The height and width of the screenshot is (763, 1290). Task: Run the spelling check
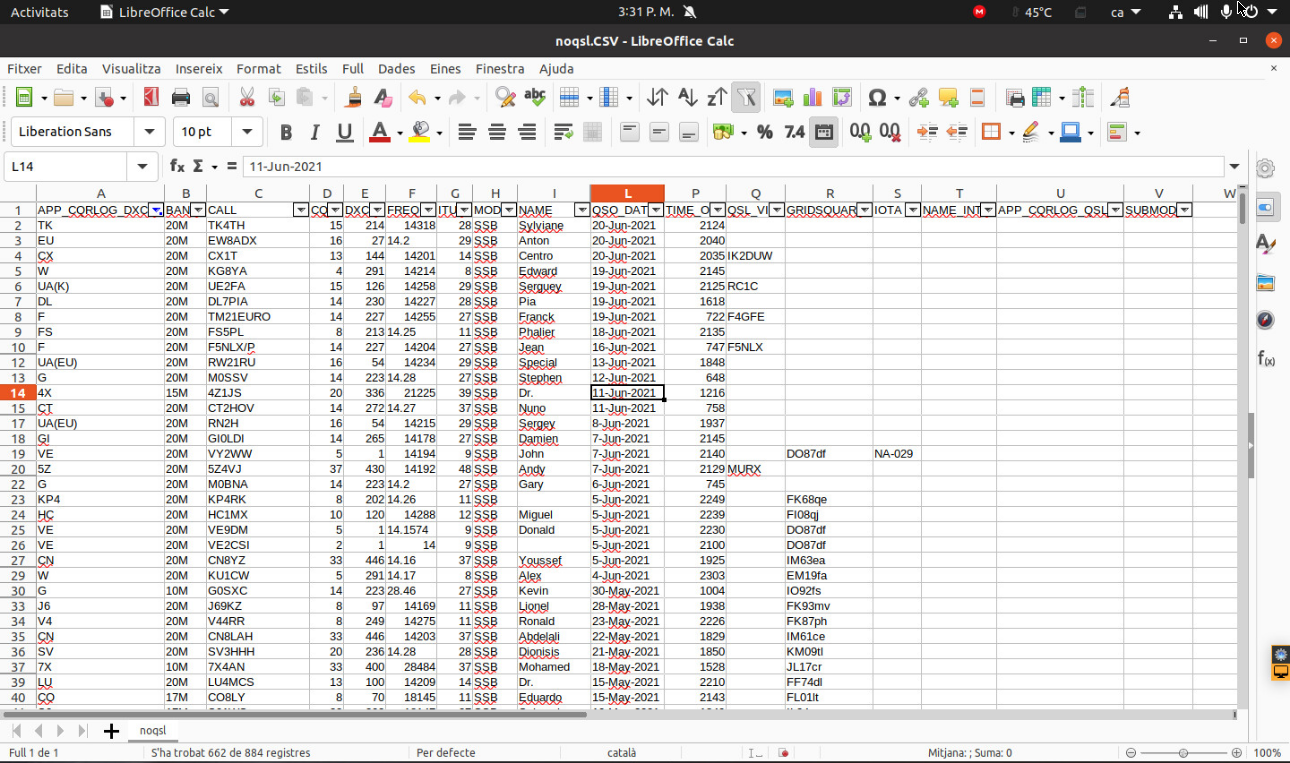point(535,97)
